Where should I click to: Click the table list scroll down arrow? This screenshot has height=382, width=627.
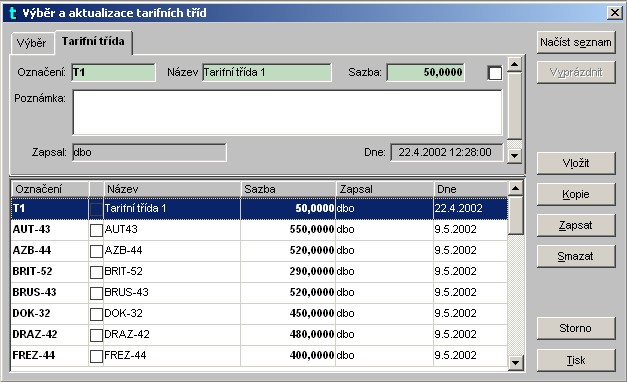coord(515,362)
